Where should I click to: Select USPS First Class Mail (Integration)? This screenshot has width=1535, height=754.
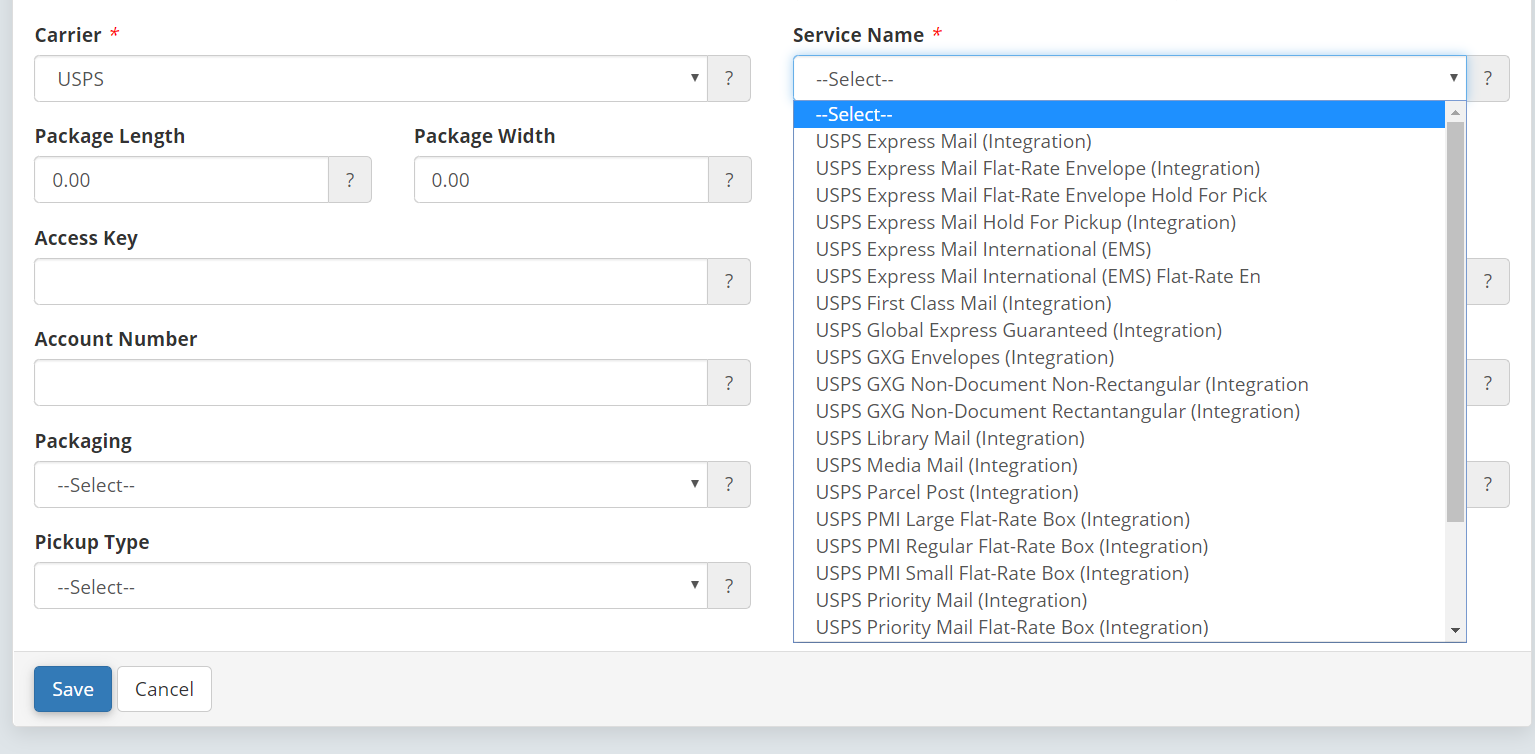pos(1120,303)
